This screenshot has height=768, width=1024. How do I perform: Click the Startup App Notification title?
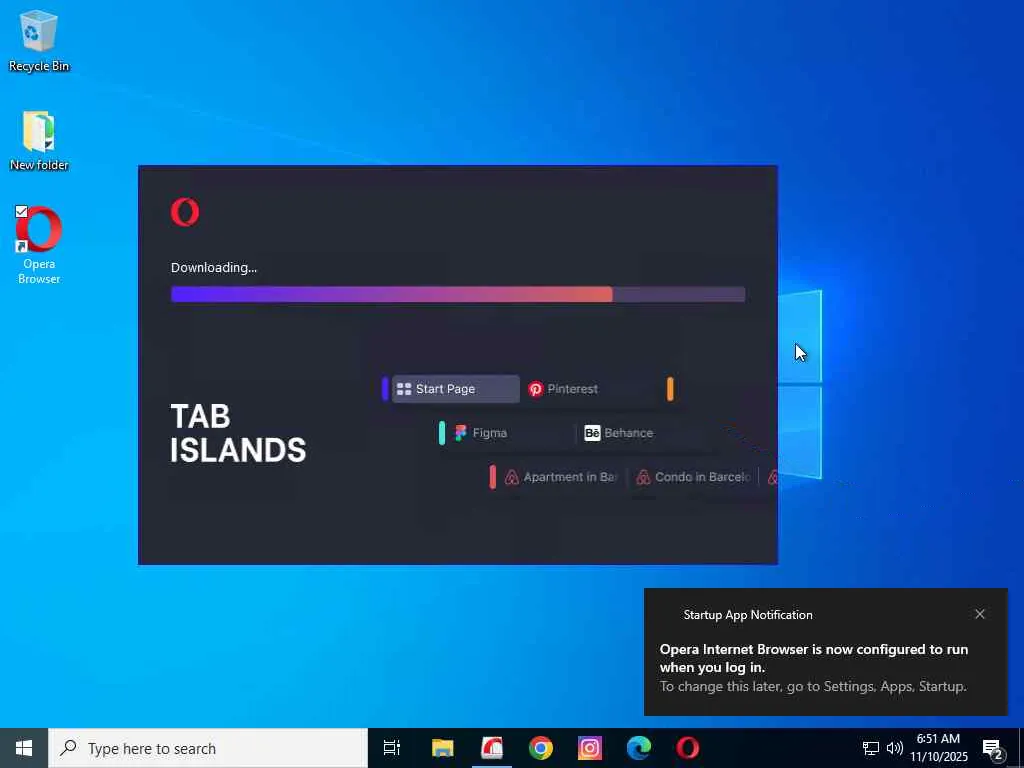pos(748,615)
